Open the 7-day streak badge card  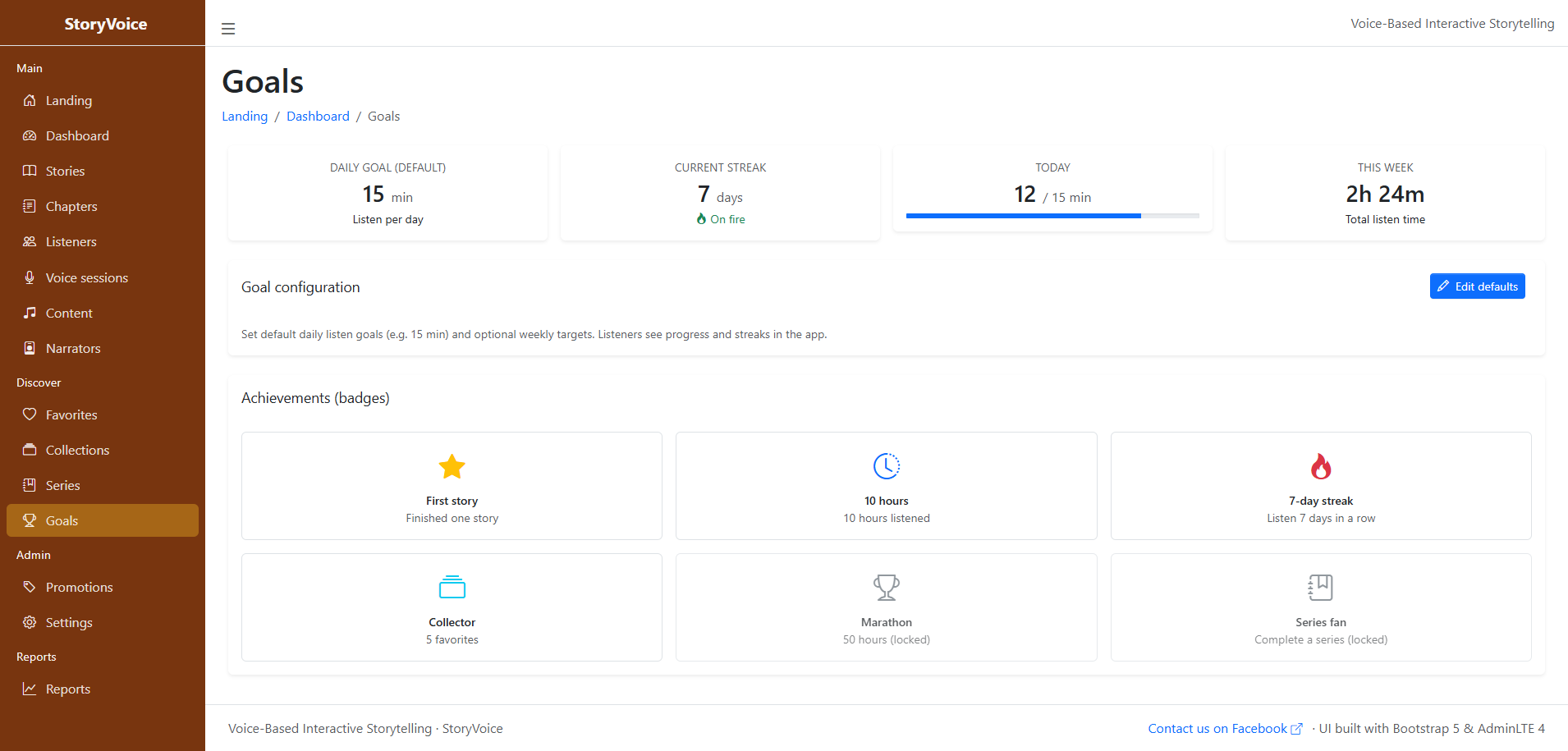[1320, 486]
